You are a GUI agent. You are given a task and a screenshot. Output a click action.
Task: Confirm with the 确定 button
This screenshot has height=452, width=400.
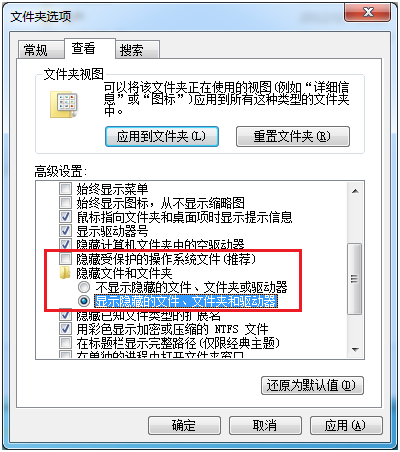184,425
